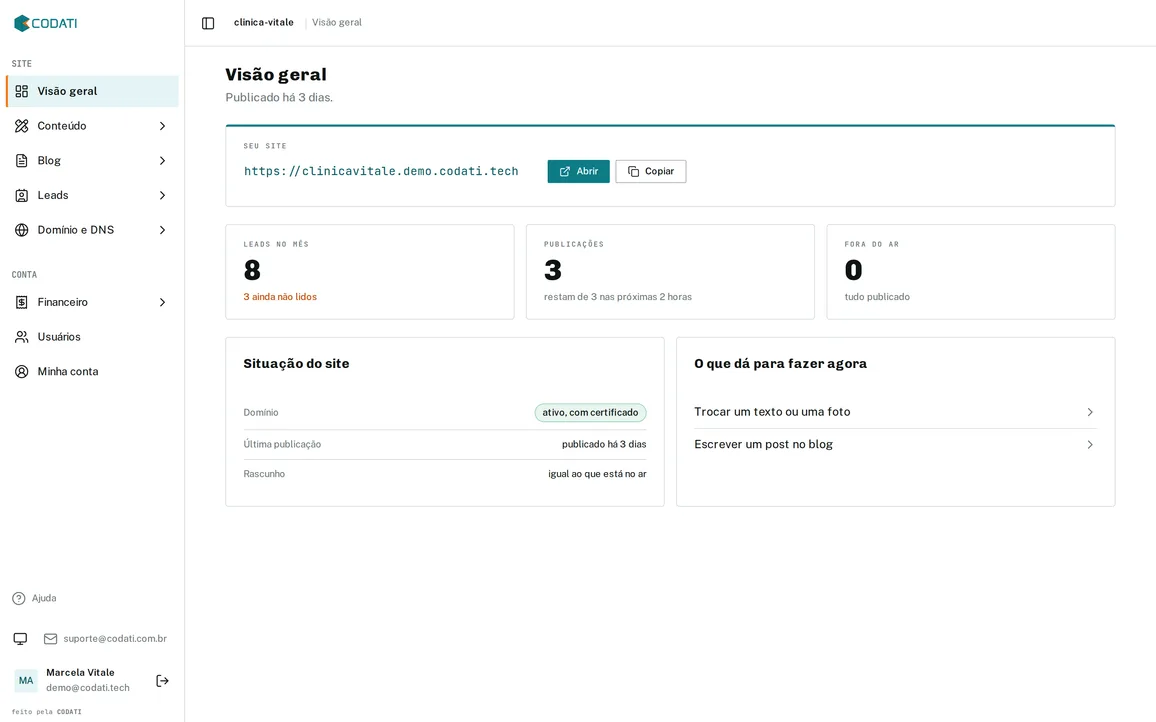Click the Conteúdo tools icon
The width and height of the screenshot is (1156, 722).
[x=22, y=126]
